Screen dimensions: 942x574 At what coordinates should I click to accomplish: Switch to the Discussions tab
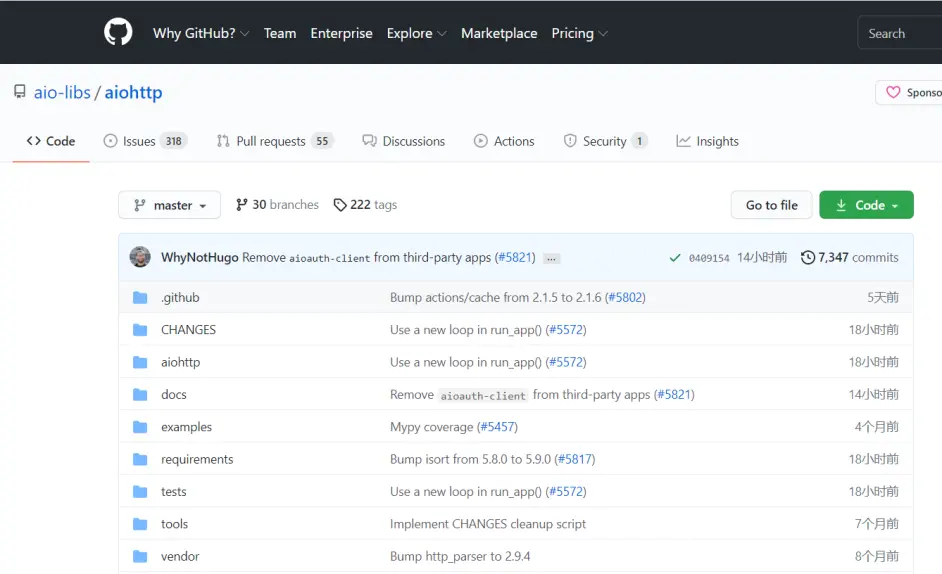click(x=403, y=141)
